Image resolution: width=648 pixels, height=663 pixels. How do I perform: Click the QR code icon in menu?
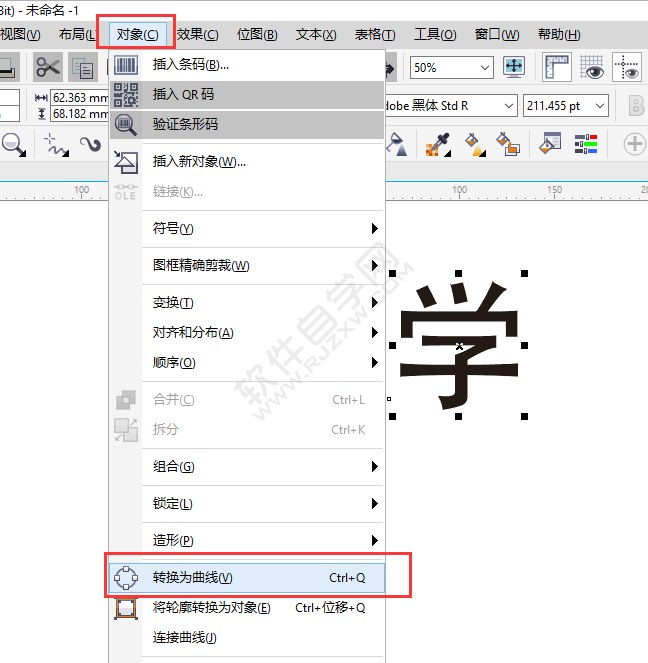(126, 94)
